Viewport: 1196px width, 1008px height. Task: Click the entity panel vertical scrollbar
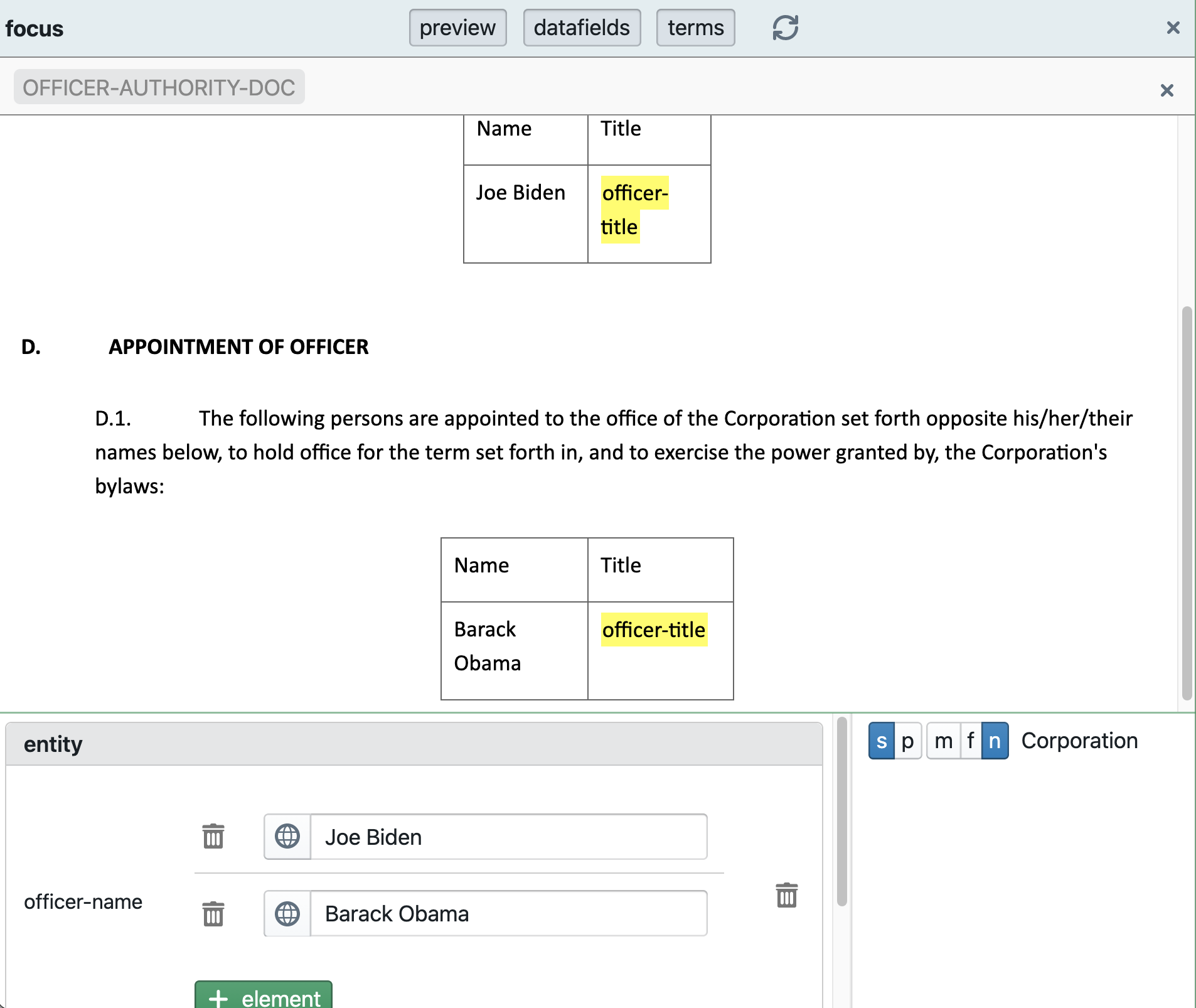(x=842, y=812)
